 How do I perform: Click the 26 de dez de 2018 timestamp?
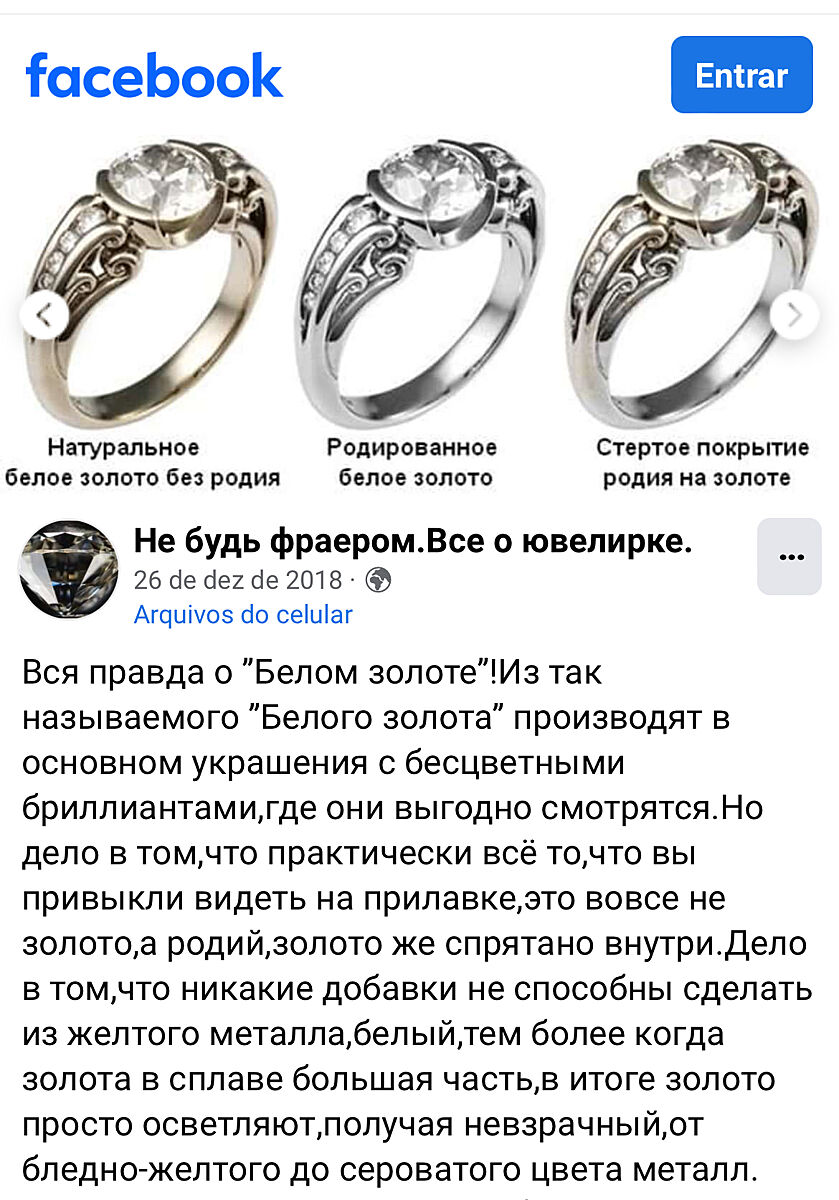[238, 579]
